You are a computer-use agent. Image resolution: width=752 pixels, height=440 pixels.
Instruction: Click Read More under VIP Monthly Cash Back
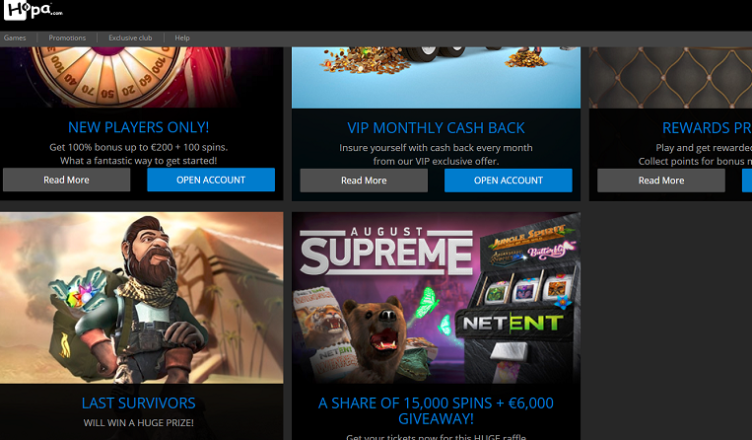[x=364, y=180]
